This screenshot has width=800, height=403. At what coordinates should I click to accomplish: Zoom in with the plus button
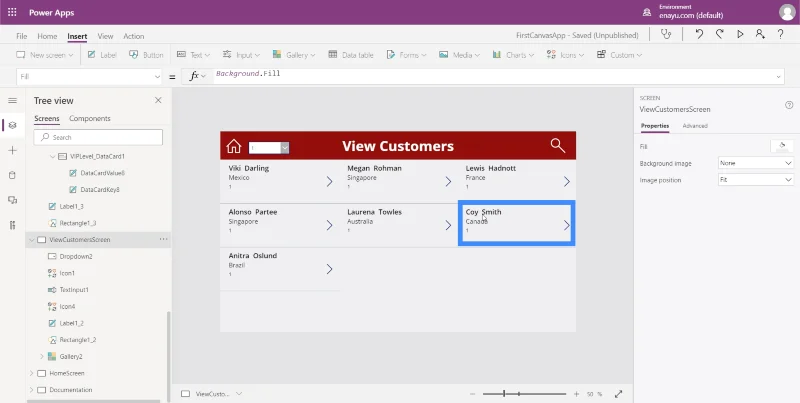576,394
